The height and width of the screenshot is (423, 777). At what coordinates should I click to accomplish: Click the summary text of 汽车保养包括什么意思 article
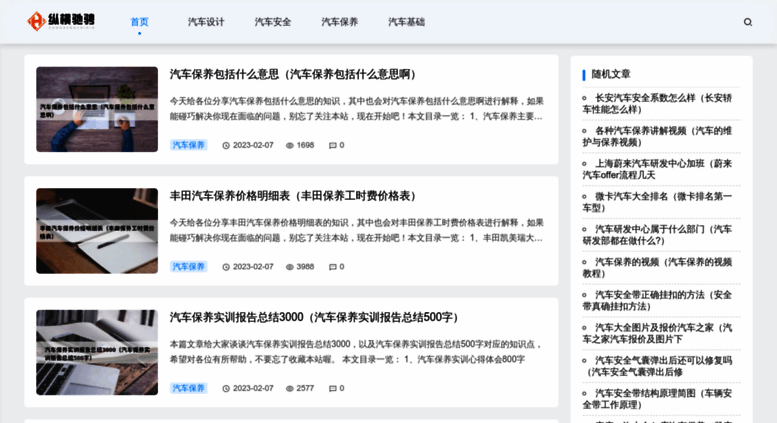(x=357, y=109)
